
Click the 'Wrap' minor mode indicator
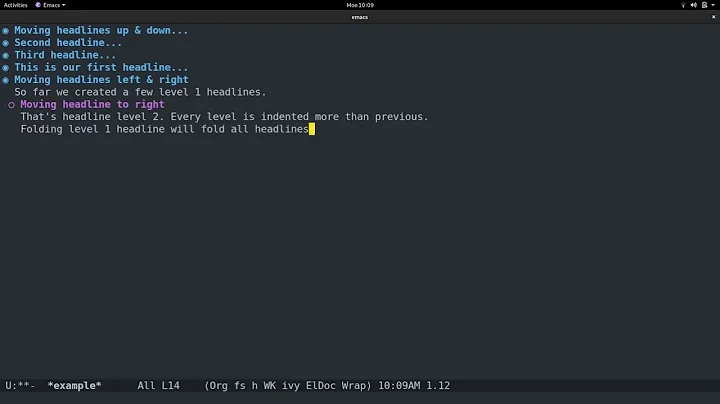(354, 386)
